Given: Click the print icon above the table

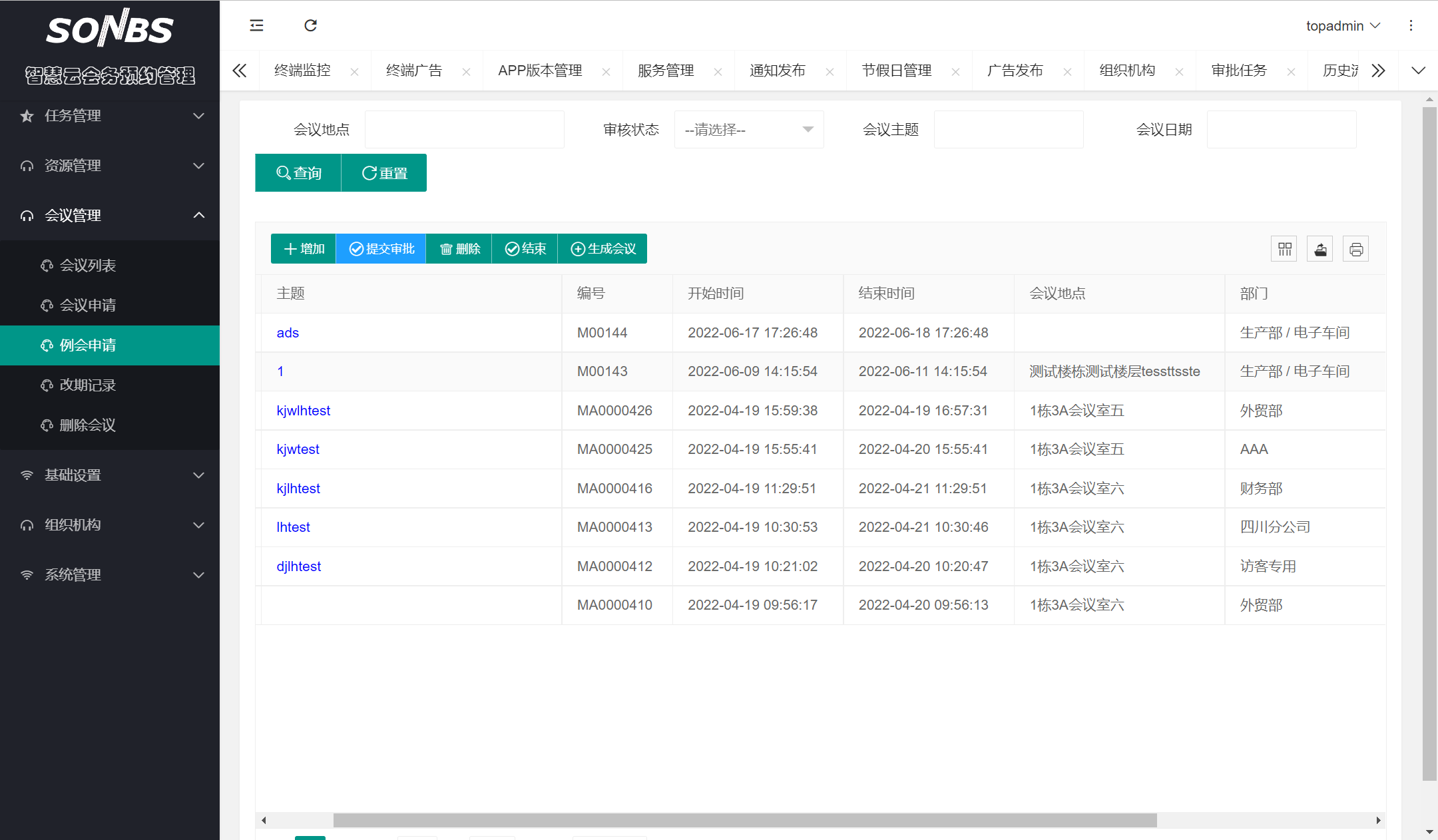Looking at the screenshot, I should point(1356,248).
